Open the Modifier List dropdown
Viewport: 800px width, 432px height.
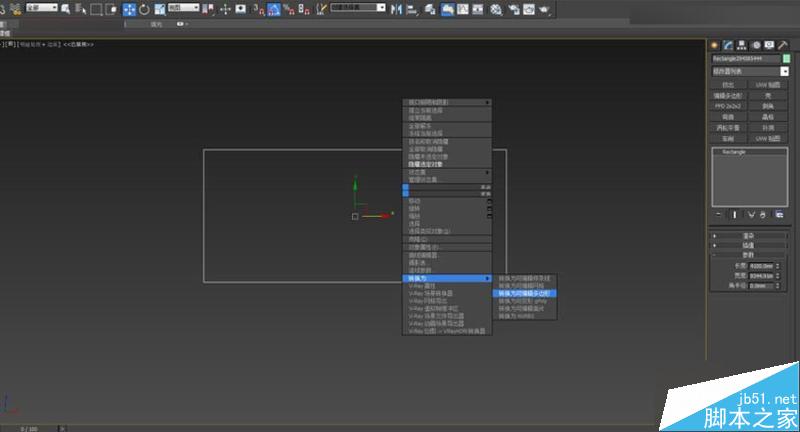pos(750,72)
